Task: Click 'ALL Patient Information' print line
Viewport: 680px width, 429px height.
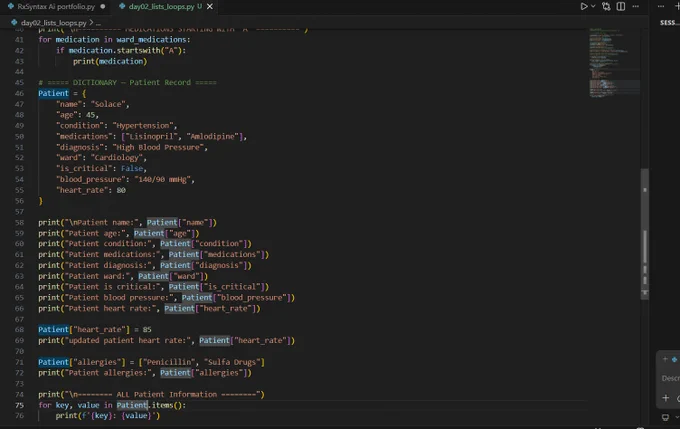Action: point(151,394)
